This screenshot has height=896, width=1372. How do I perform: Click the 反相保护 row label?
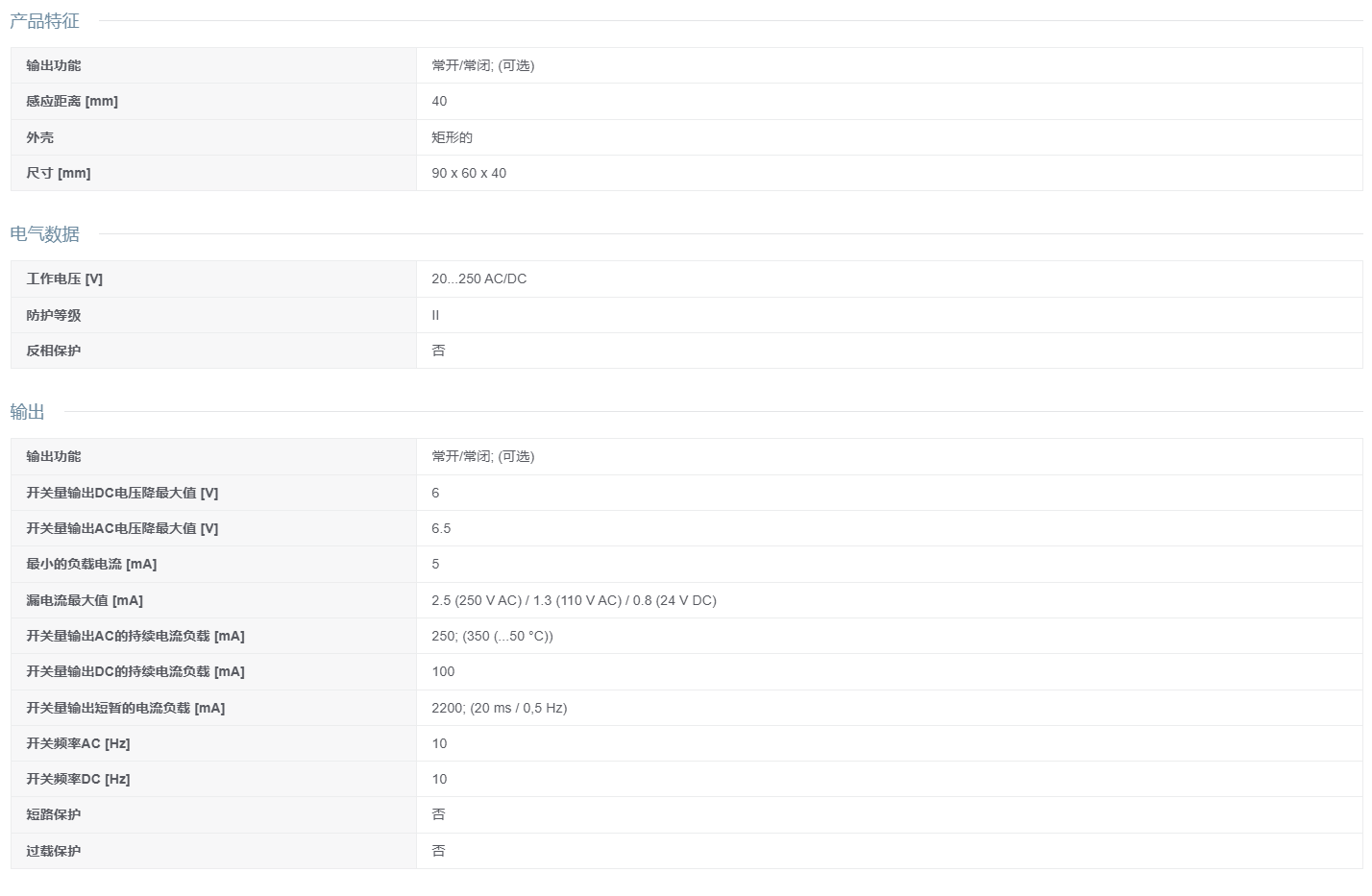(x=54, y=351)
